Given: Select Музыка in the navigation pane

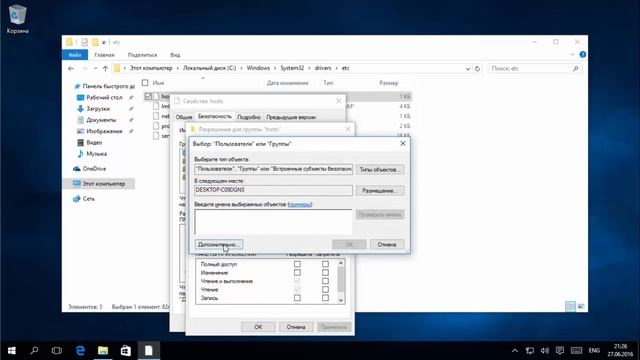Looking at the screenshot, I should coord(96,154).
